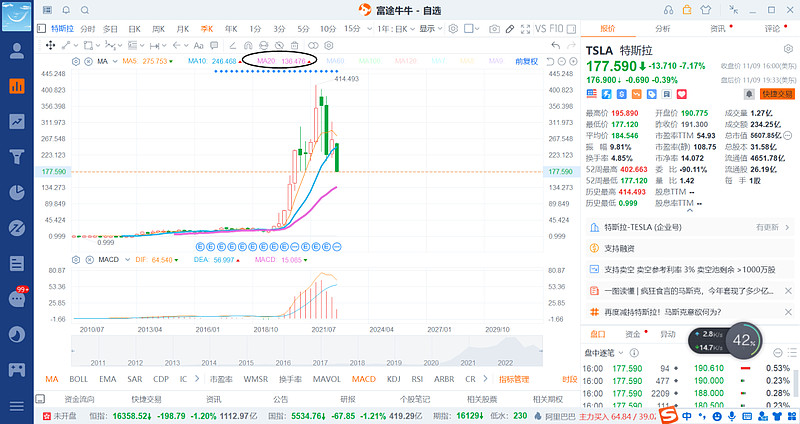Open the MACD indicator dropdown
Image resolution: width=800 pixels, height=424 pixels.
coord(128,260)
